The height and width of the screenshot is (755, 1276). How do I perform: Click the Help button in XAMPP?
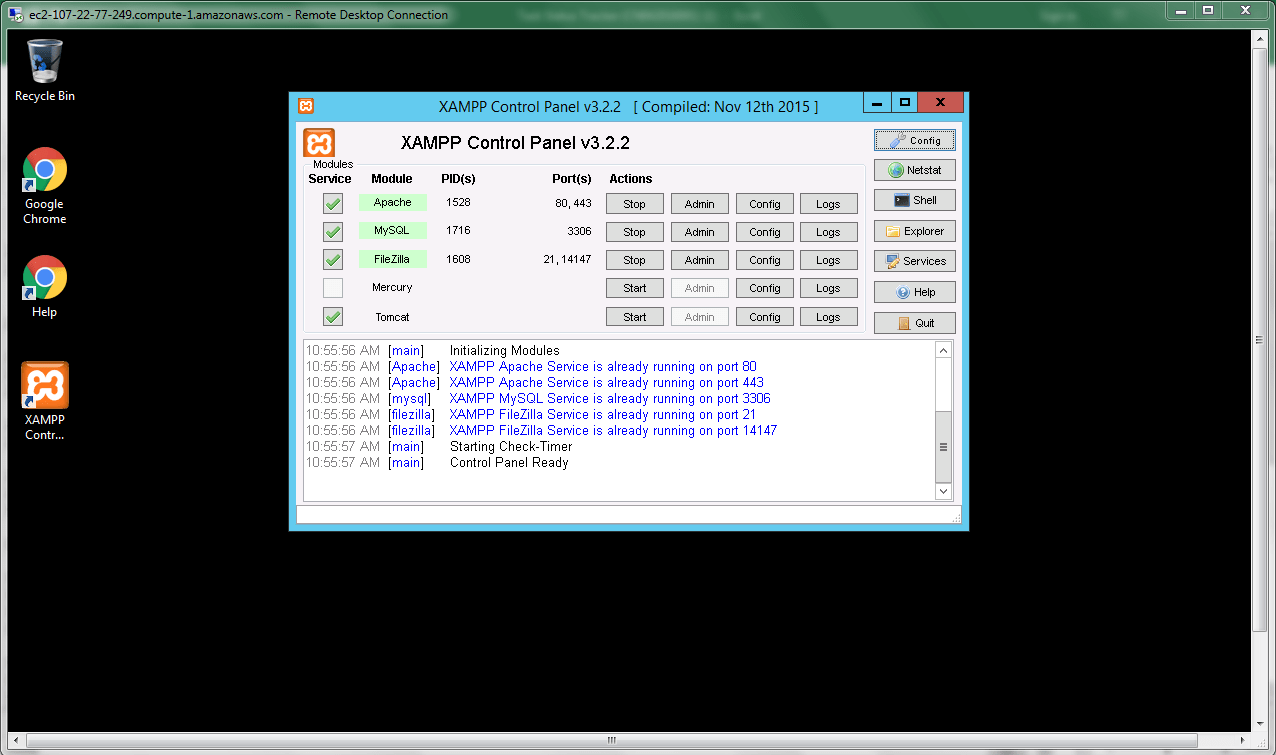tap(914, 292)
